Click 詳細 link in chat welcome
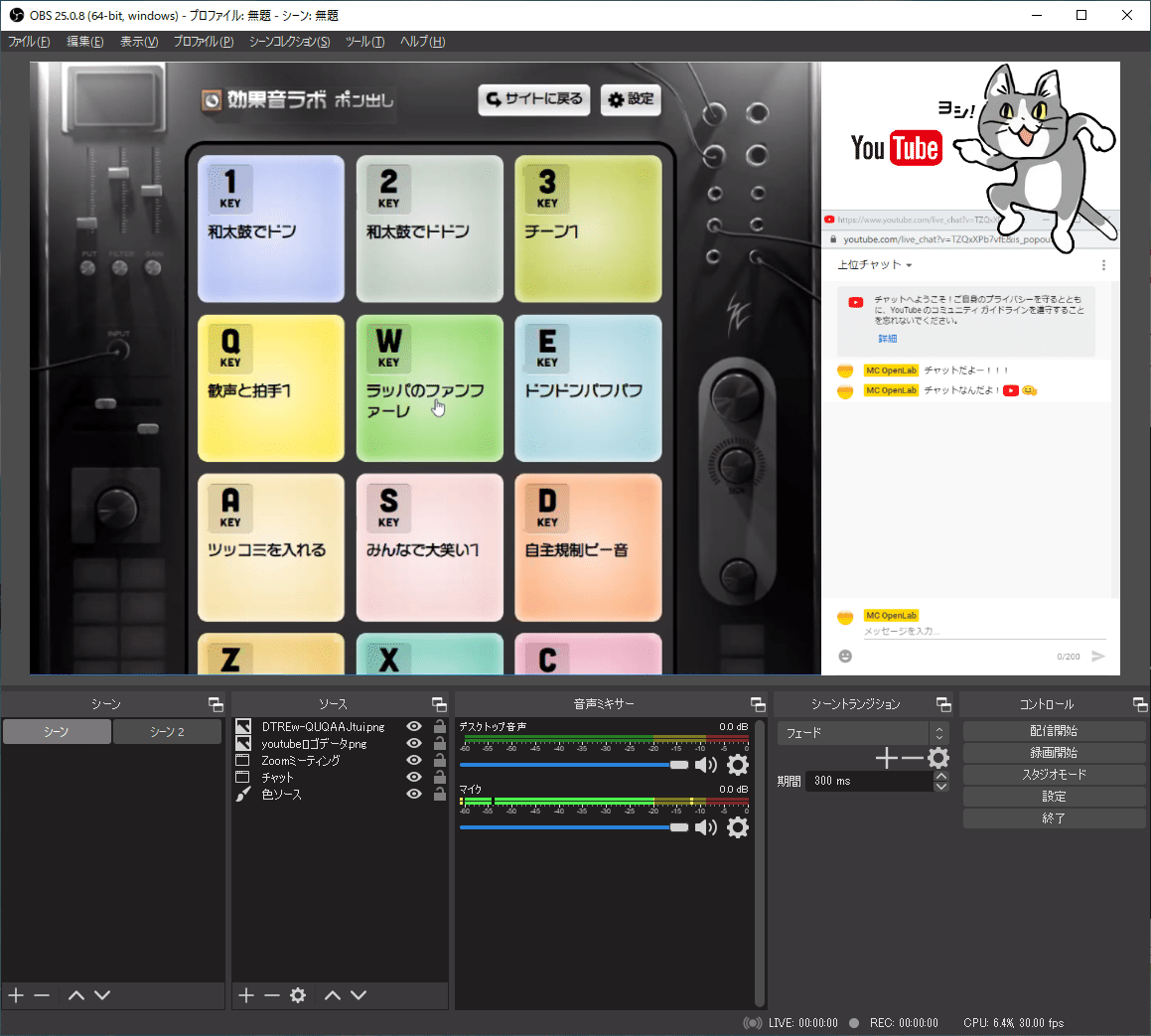 point(888,339)
